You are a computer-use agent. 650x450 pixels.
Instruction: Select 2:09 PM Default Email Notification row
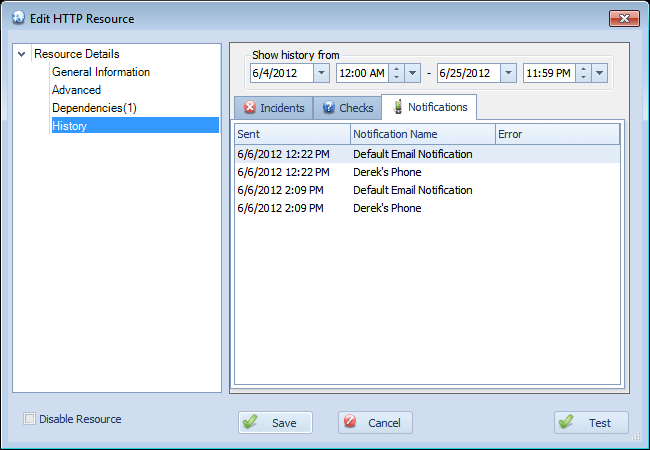click(427, 190)
